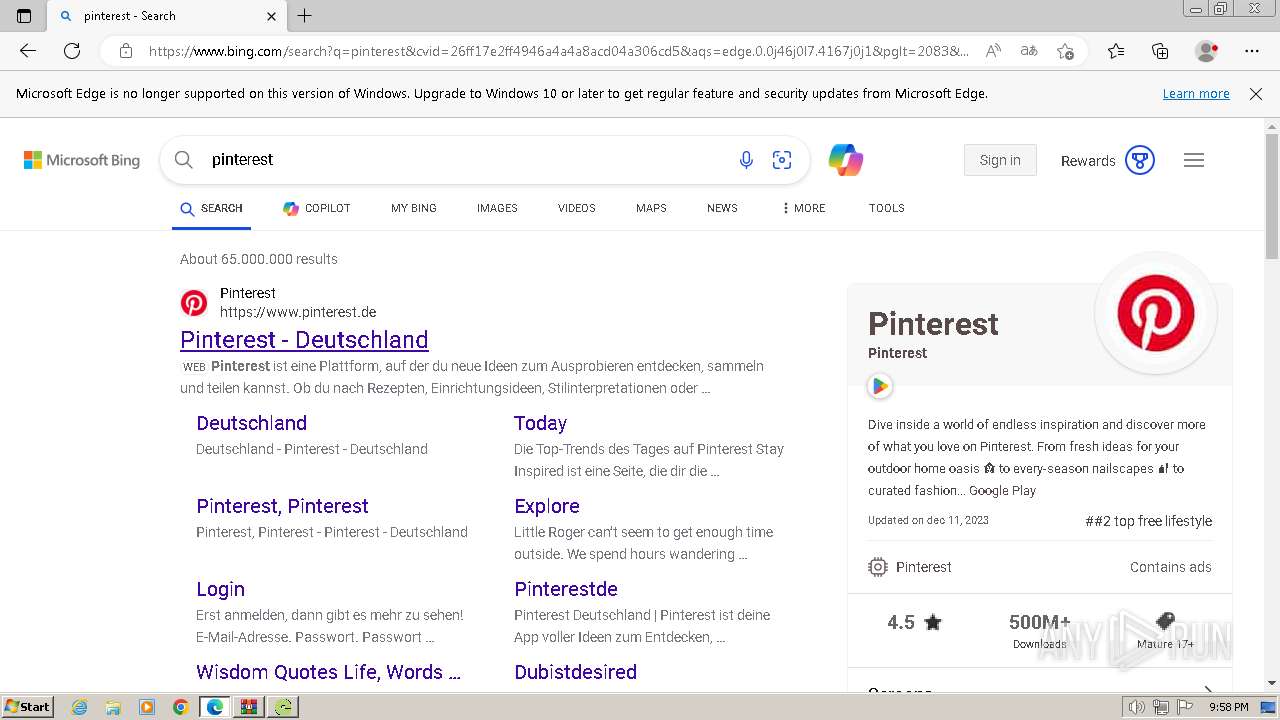Open the Deutschland sitelink
Image resolution: width=1280 pixels, height=720 pixels.
point(251,423)
